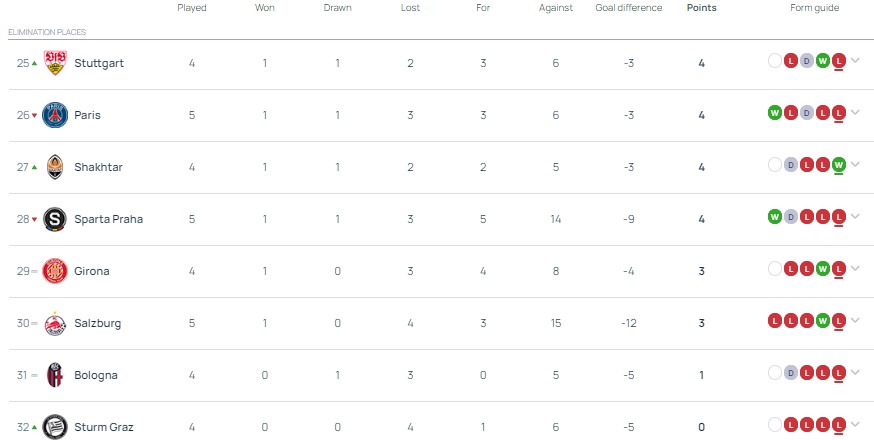This screenshot has height=440, width=874.
Task: Open the Shakhtar team name link
Action: point(98,167)
